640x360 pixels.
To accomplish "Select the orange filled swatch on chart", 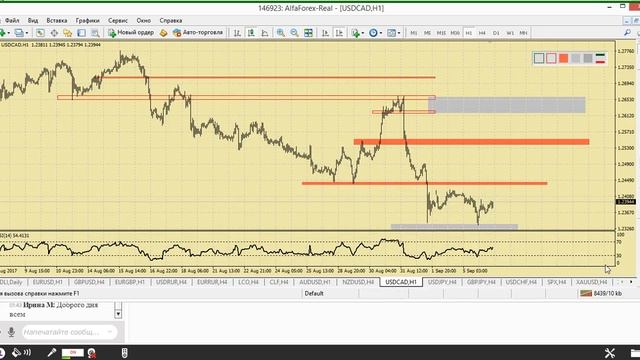I will pyautogui.click(x=564, y=58).
